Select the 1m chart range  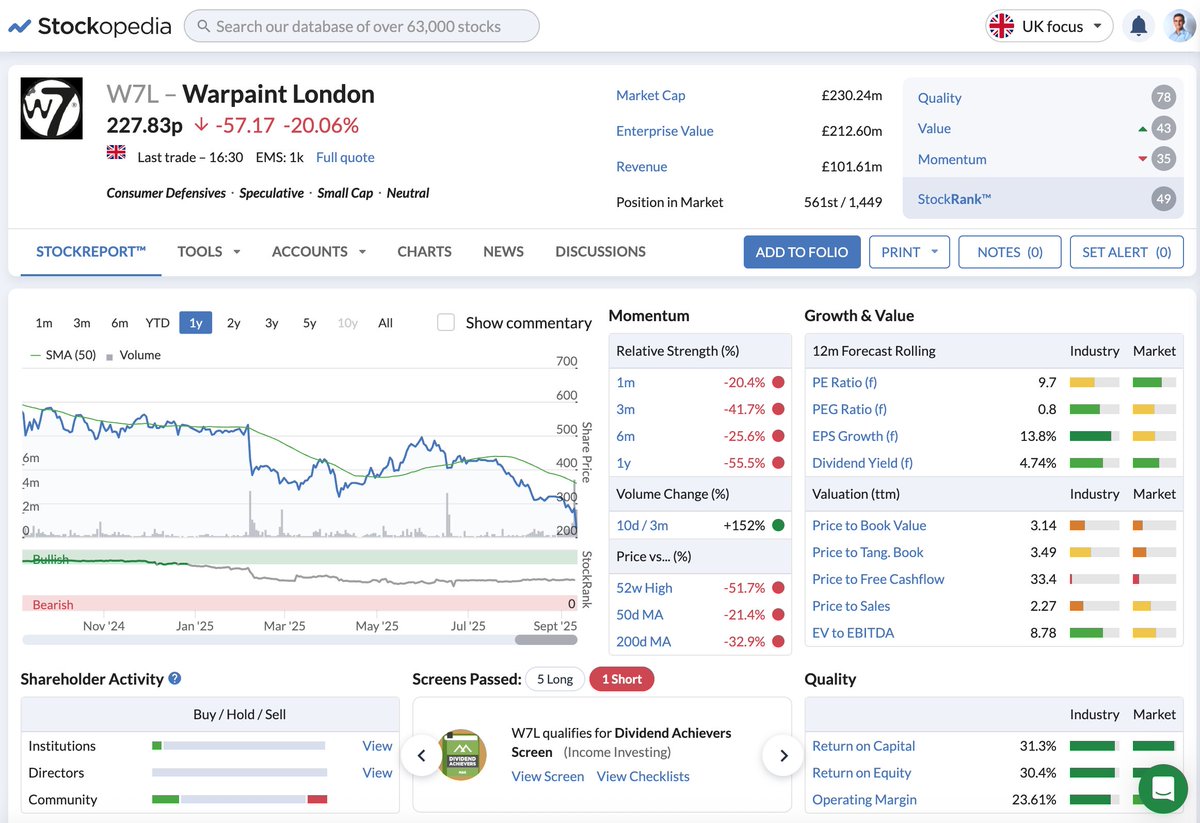[44, 323]
